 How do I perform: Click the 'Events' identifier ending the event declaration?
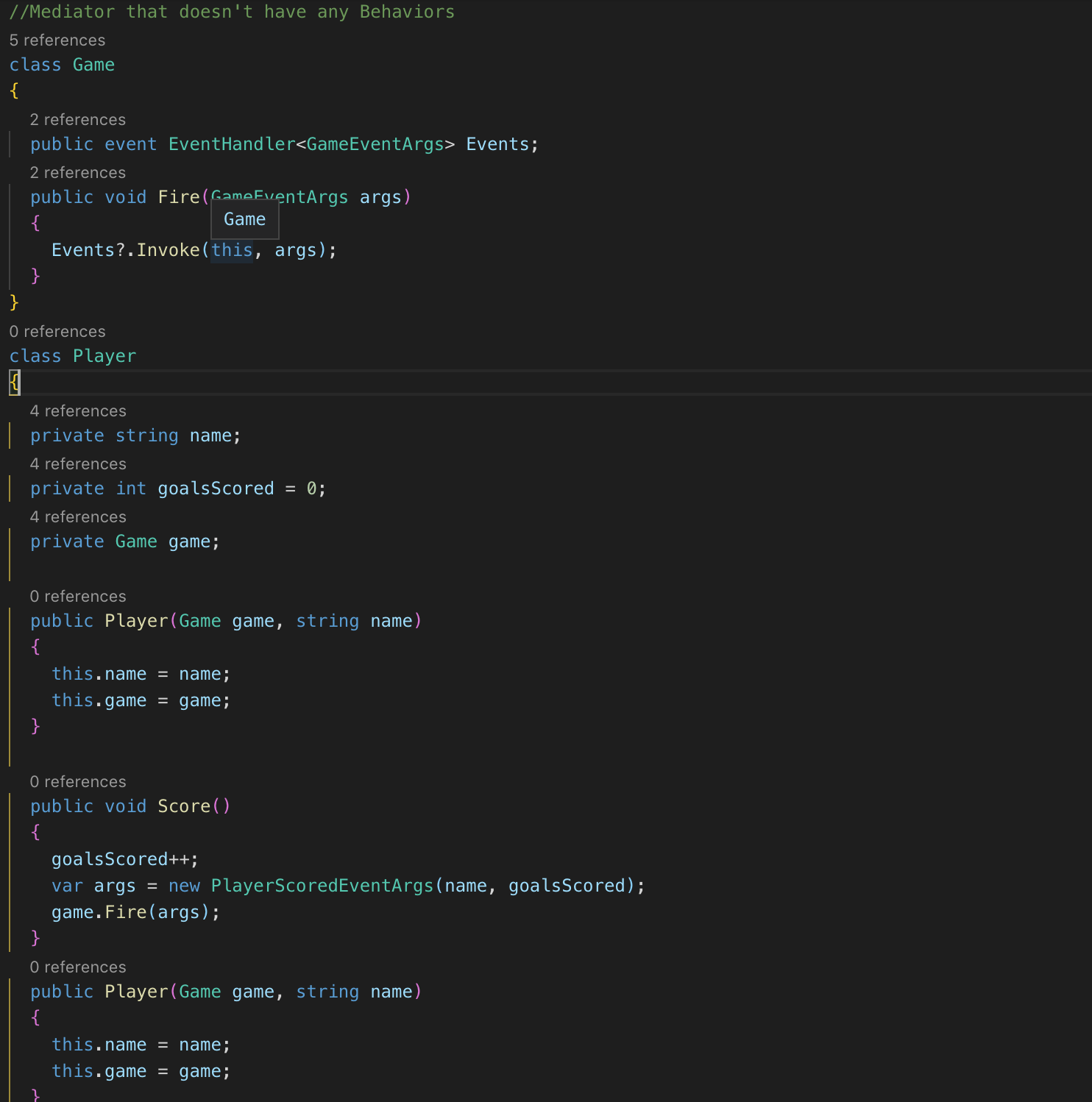(x=497, y=144)
